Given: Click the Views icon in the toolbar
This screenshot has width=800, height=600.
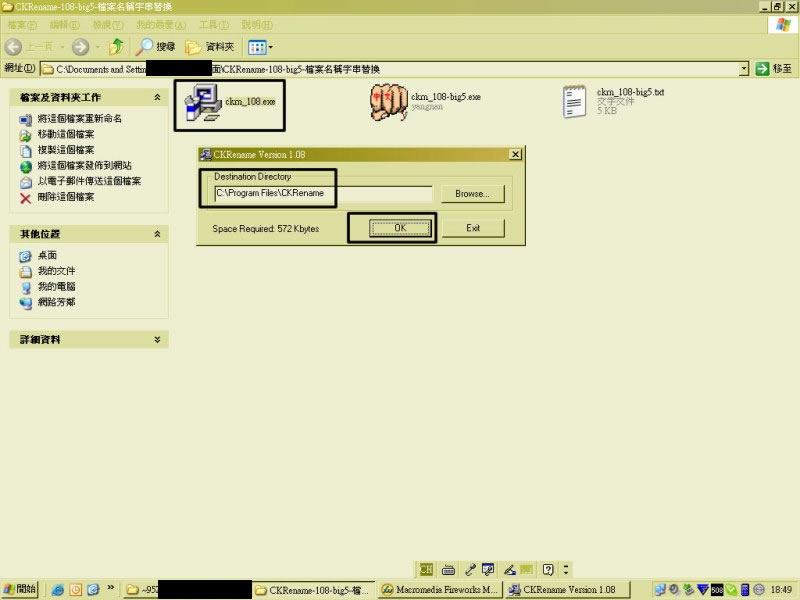Looking at the screenshot, I should tap(257, 47).
